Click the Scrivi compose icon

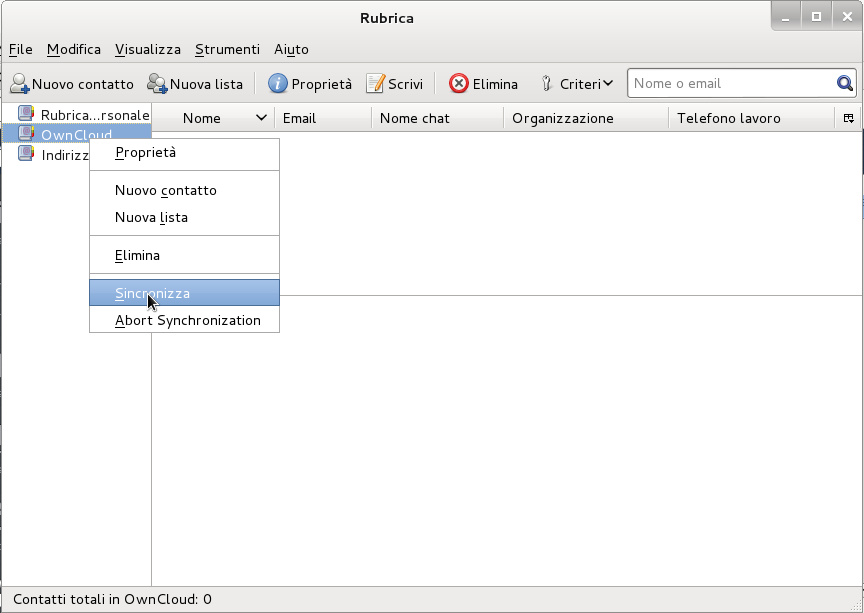point(375,84)
